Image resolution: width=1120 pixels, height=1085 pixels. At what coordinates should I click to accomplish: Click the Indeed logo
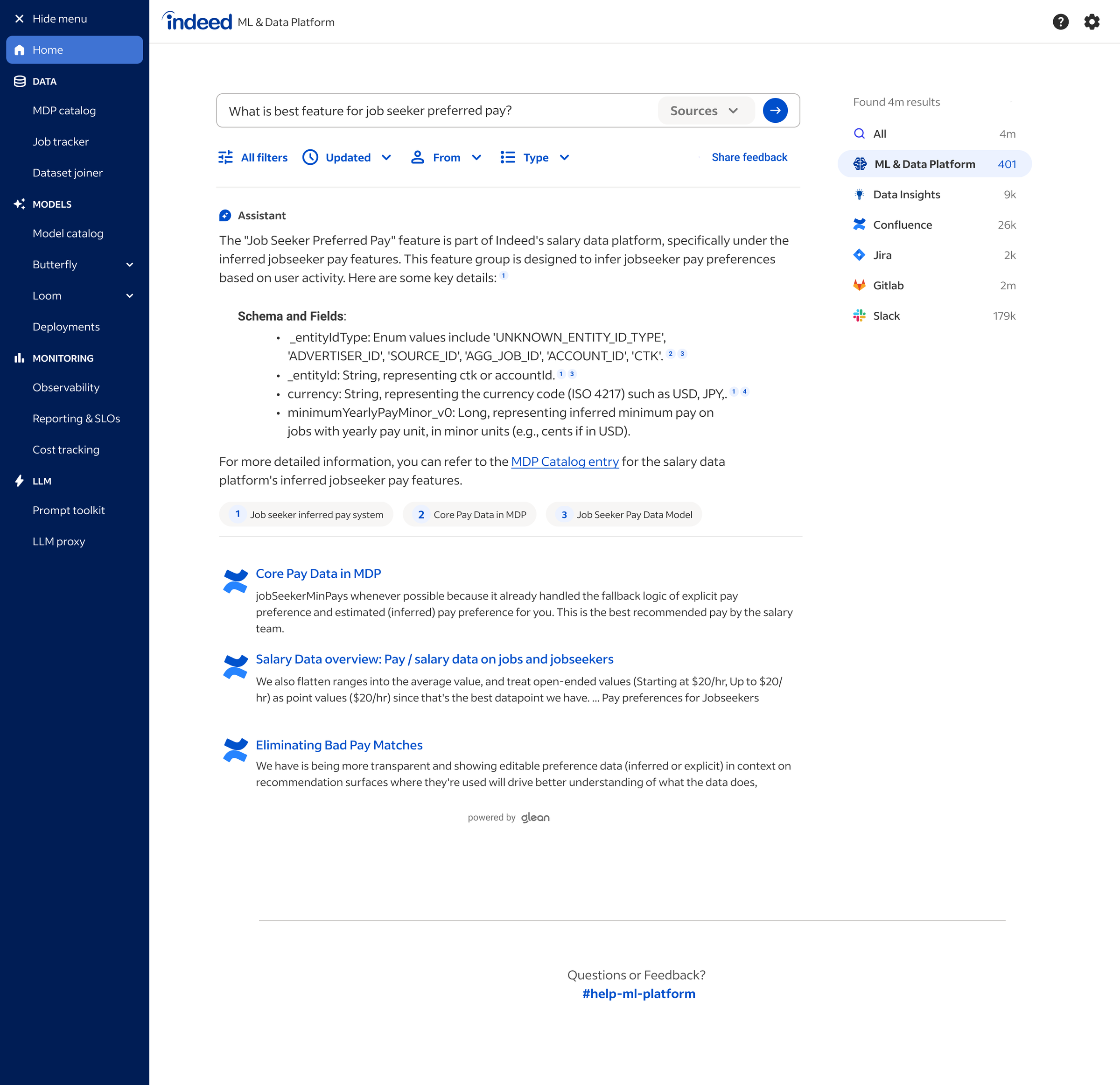tap(197, 21)
